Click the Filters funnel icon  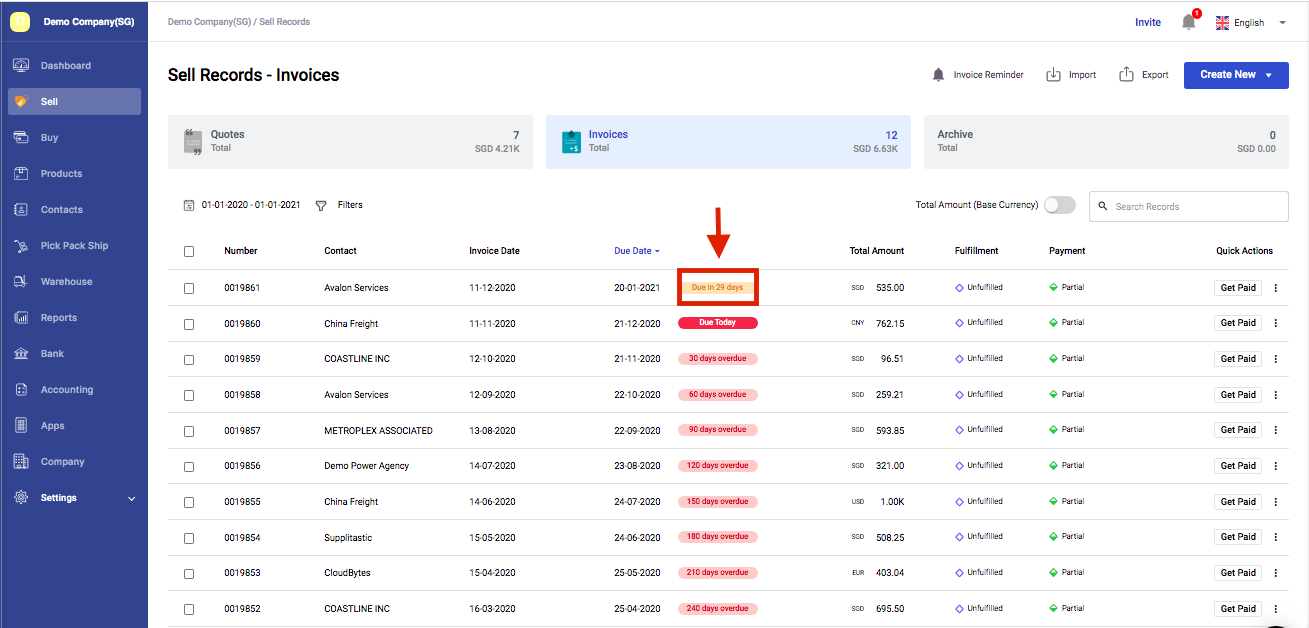[x=321, y=205]
